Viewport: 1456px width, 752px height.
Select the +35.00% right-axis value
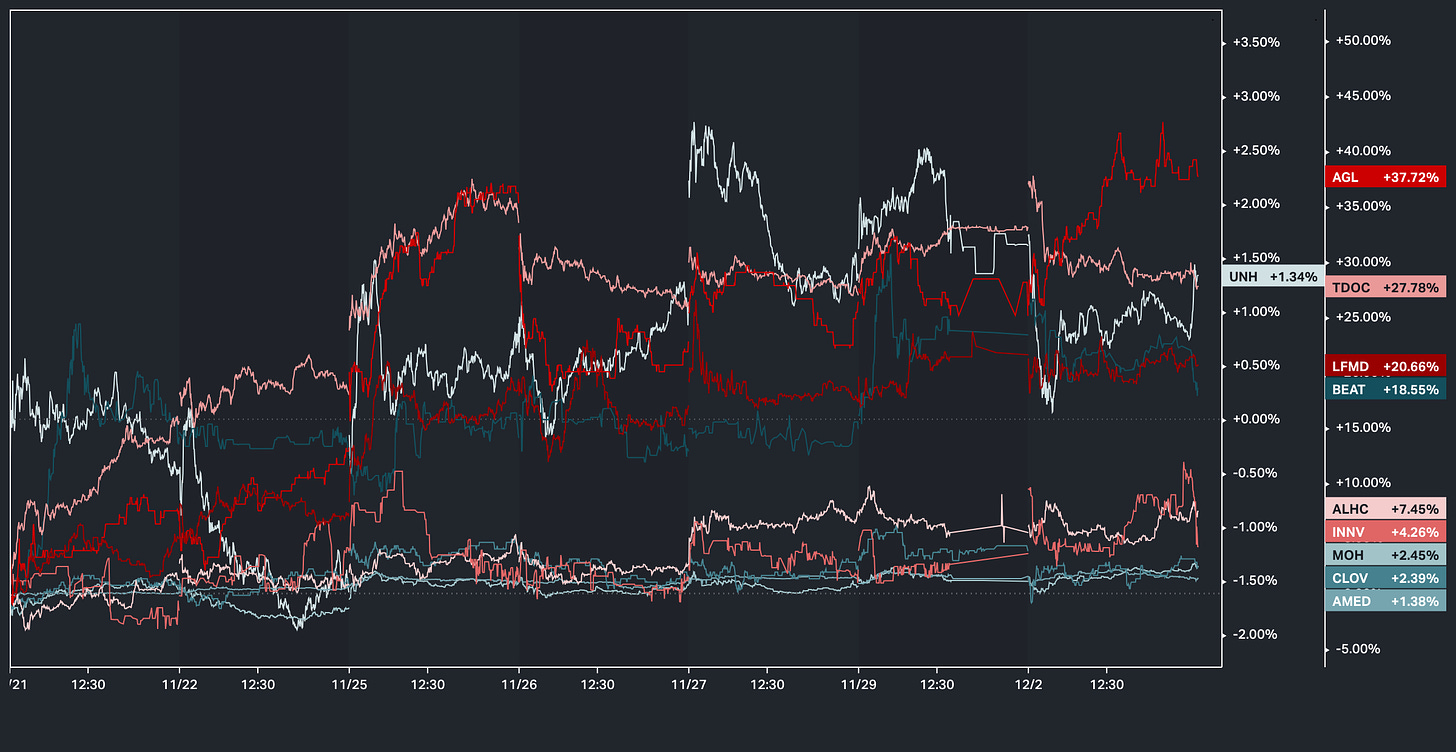(1363, 206)
